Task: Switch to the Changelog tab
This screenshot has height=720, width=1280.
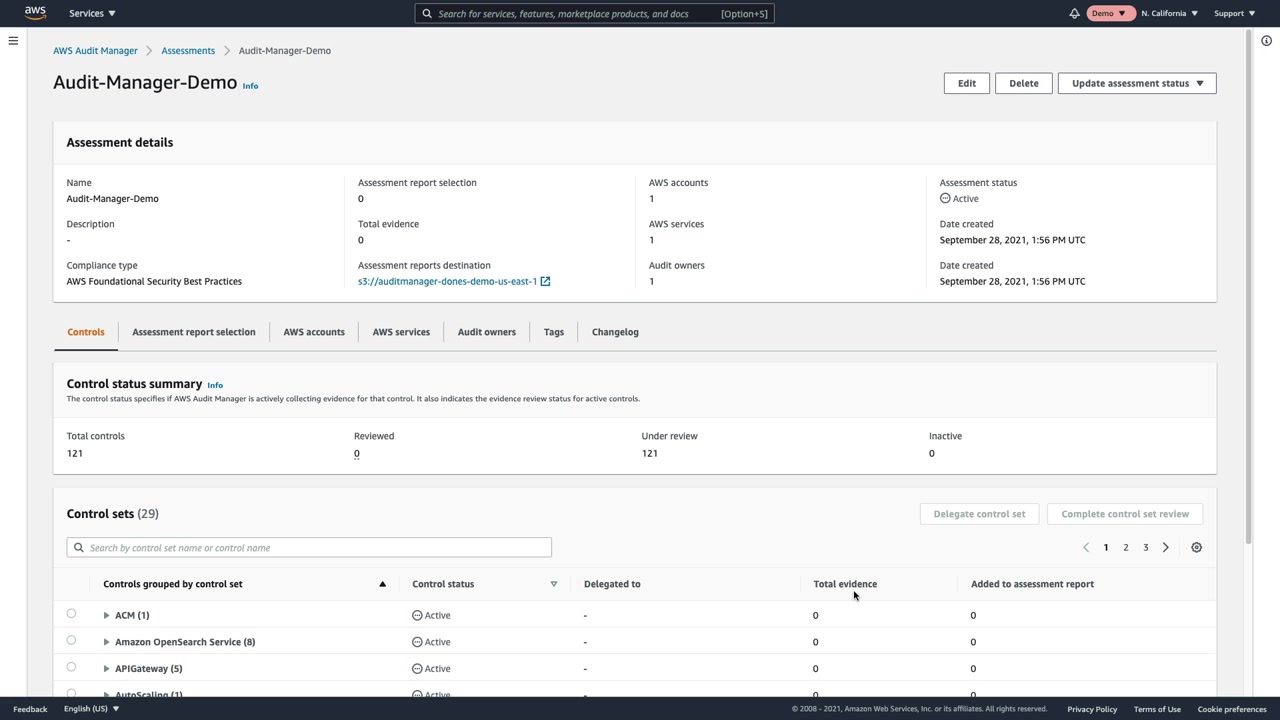Action: coord(615,332)
